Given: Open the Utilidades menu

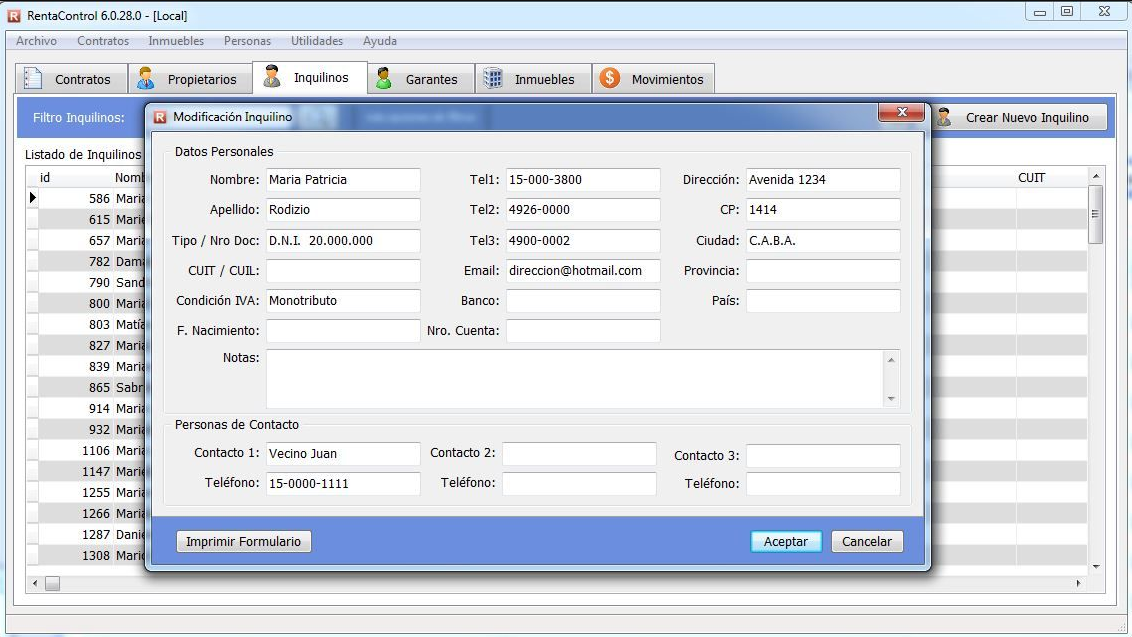Looking at the screenshot, I should 317,41.
